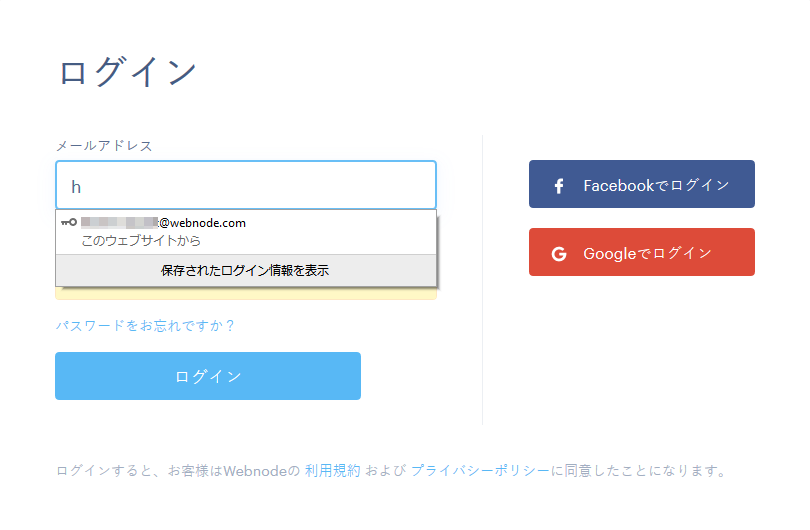Click the Facebook "f" logo icon
Screen dimensions: 810x530
(x=559, y=185)
